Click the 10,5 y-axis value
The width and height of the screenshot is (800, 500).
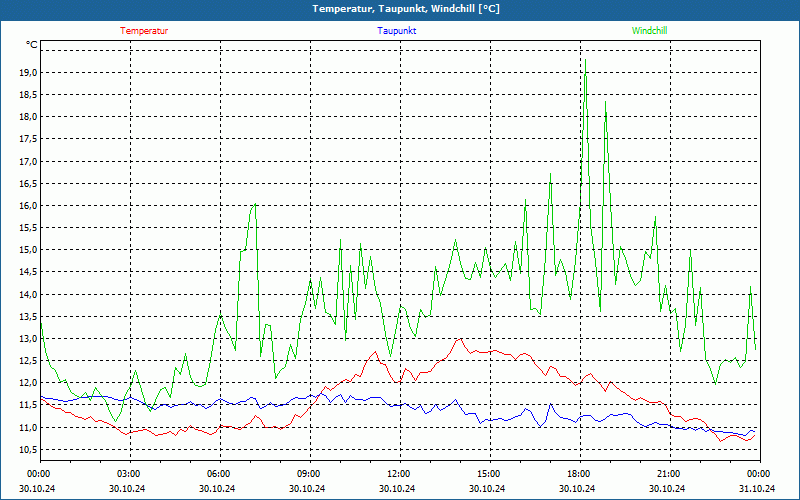pos(29,449)
